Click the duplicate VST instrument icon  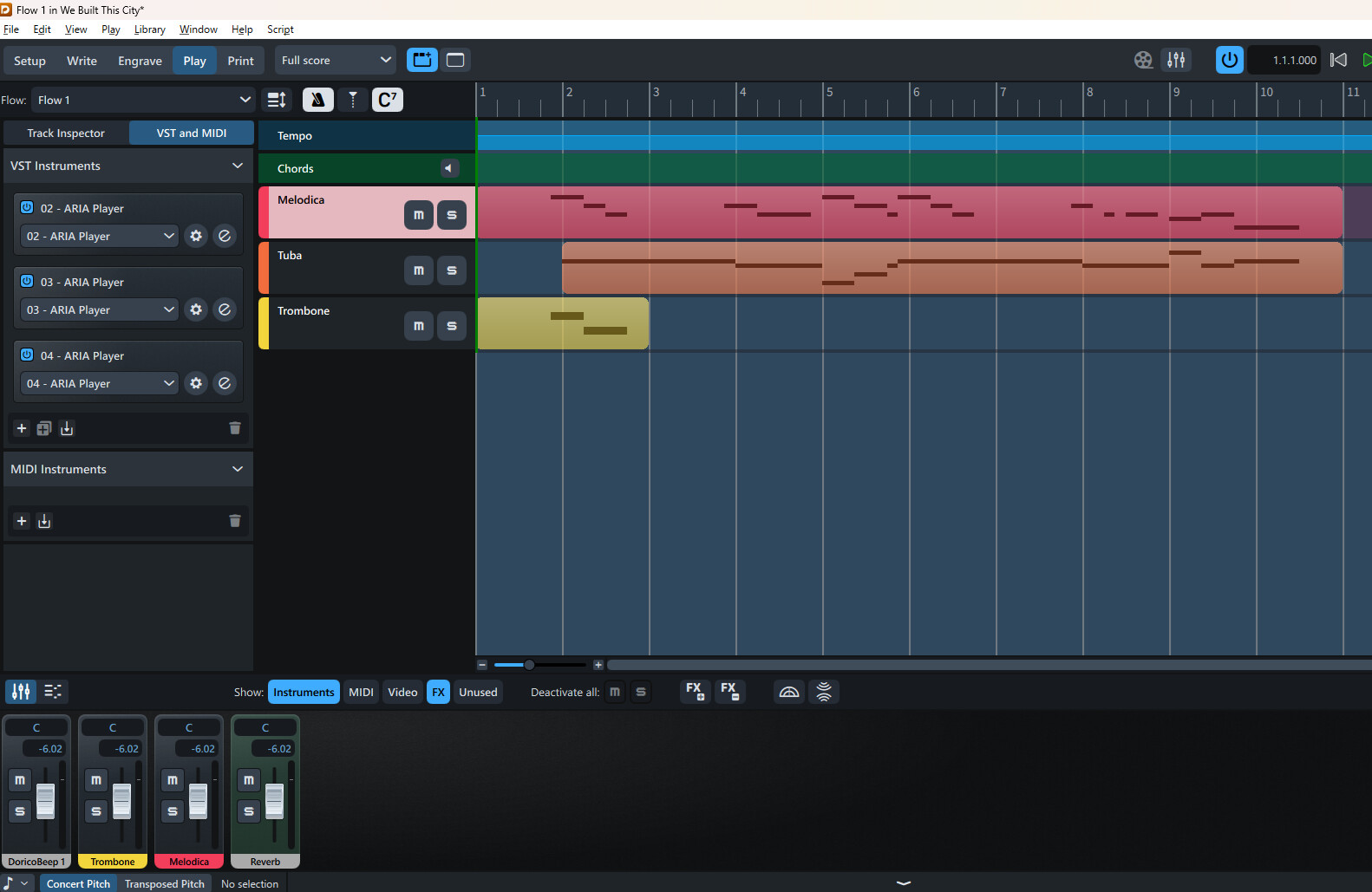[x=44, y=428]
